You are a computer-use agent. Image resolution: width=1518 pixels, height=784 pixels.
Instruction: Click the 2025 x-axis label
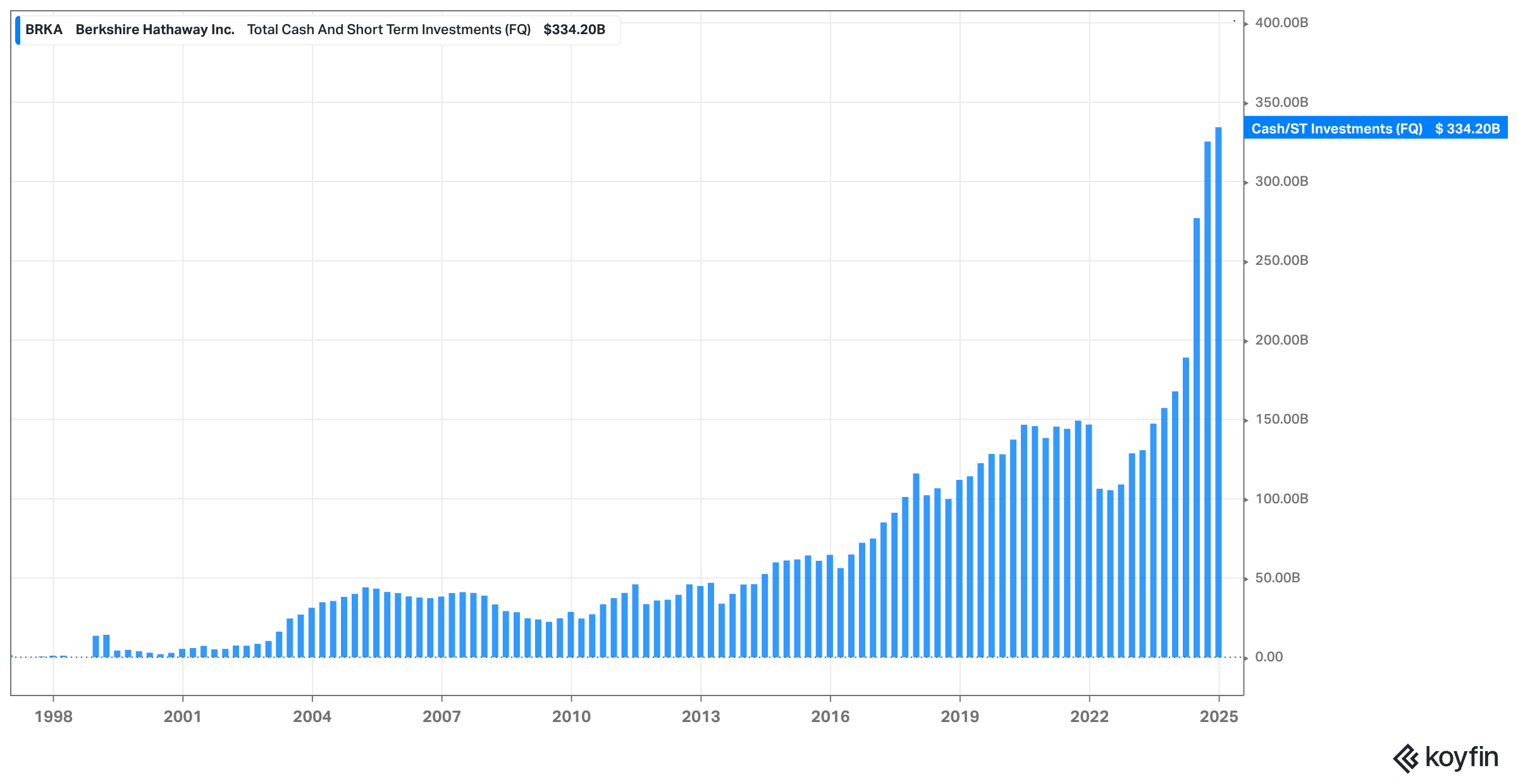pos(1219,716)
